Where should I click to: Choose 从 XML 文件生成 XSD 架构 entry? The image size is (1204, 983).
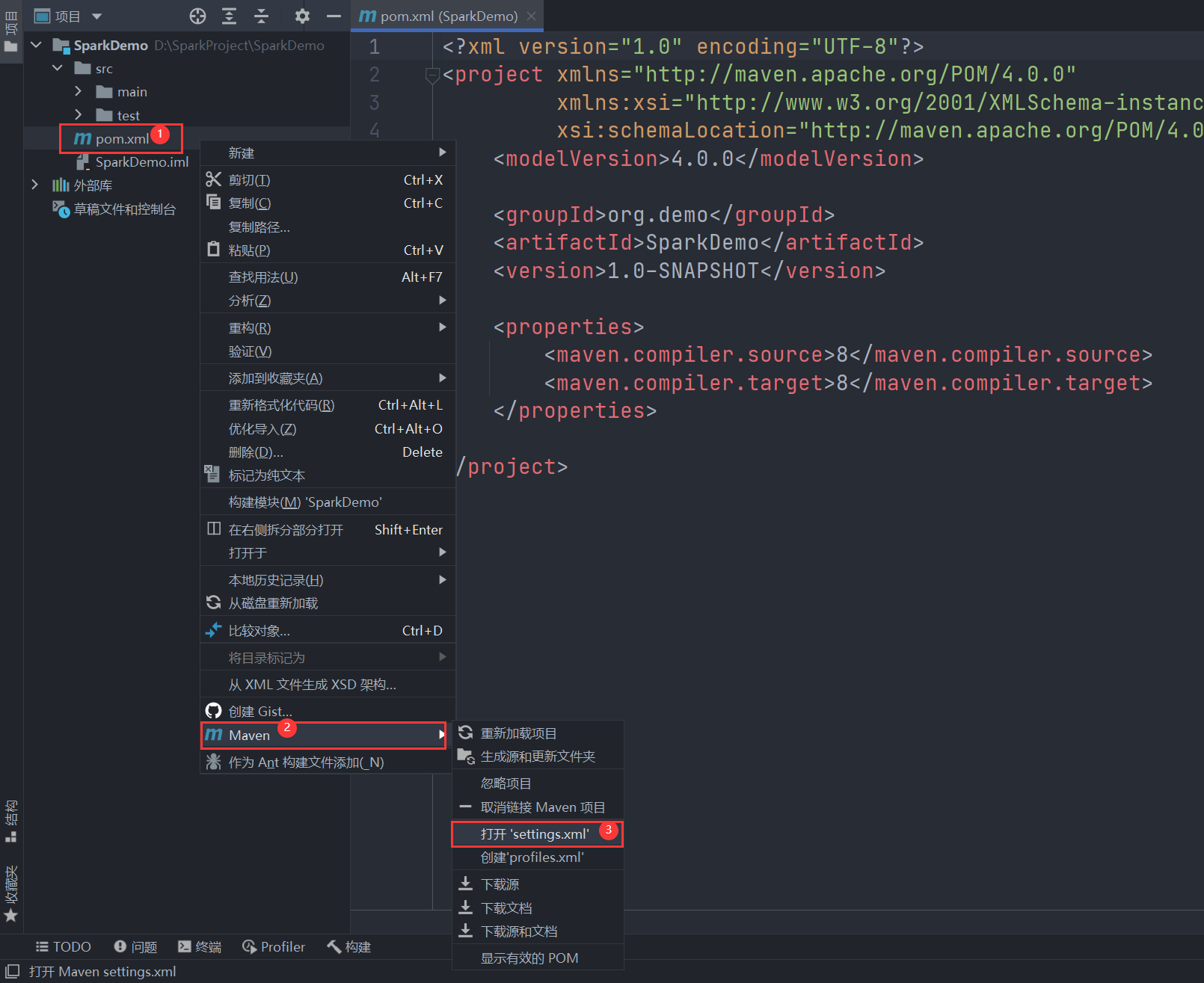328,684
